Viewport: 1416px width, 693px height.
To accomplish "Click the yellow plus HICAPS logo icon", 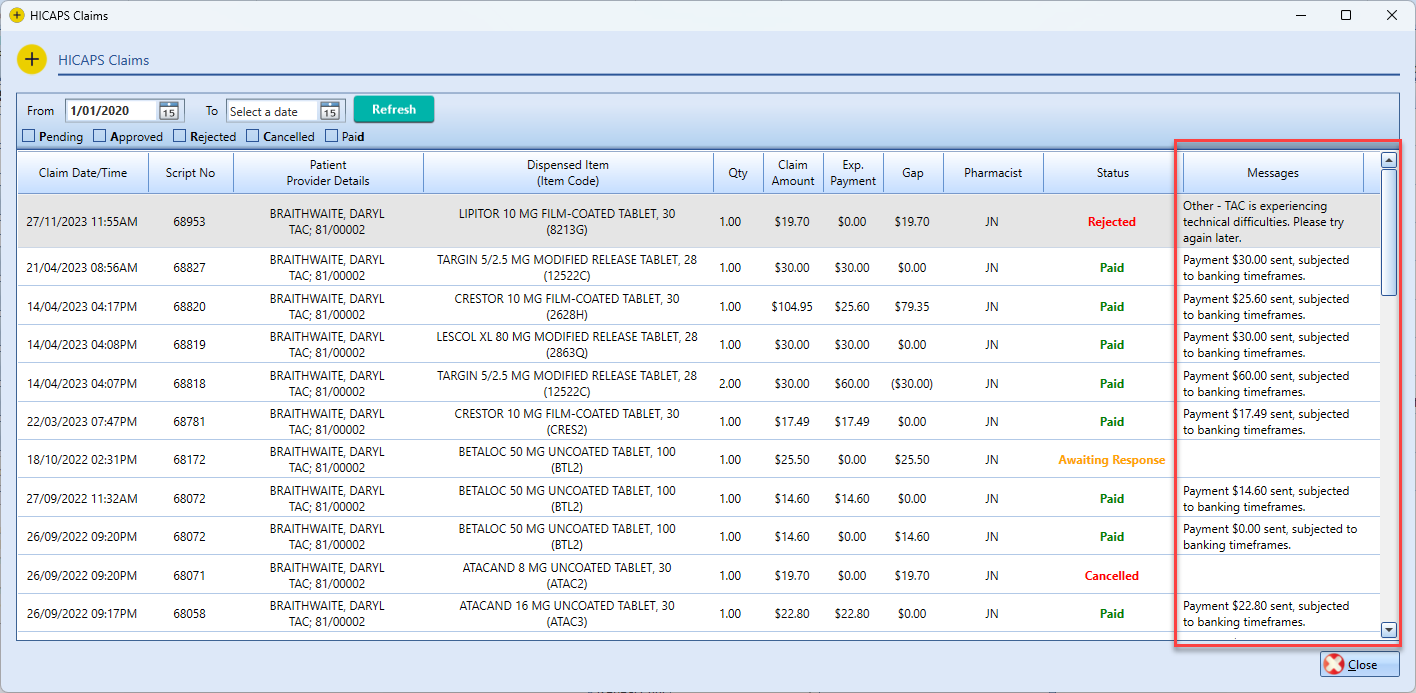I will pyautogui.click(x=32, y=59).
